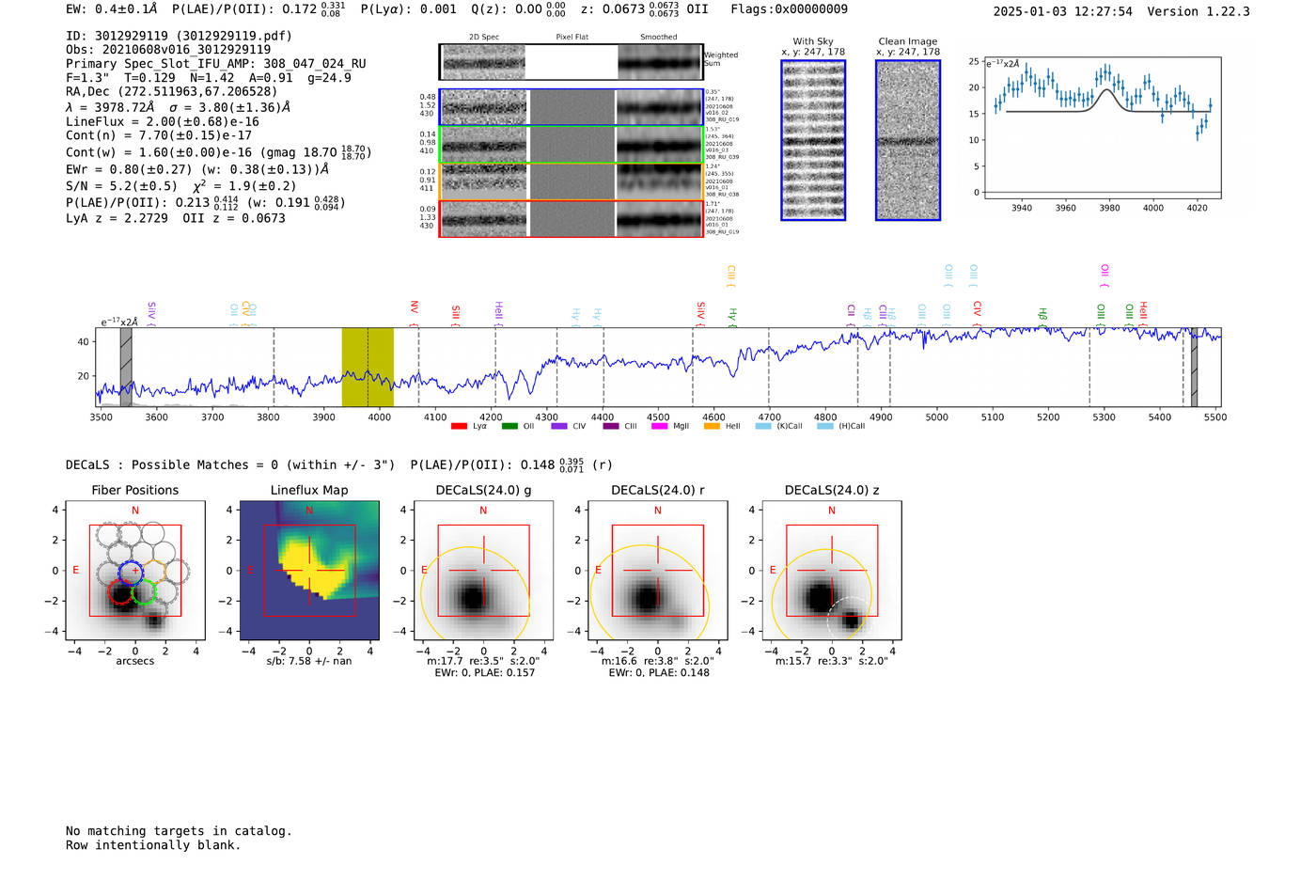This screenshot has width=1316, height=896.
Task: Select the green-bordered fiber spectrum row
Action: click(x=571, y=145)
